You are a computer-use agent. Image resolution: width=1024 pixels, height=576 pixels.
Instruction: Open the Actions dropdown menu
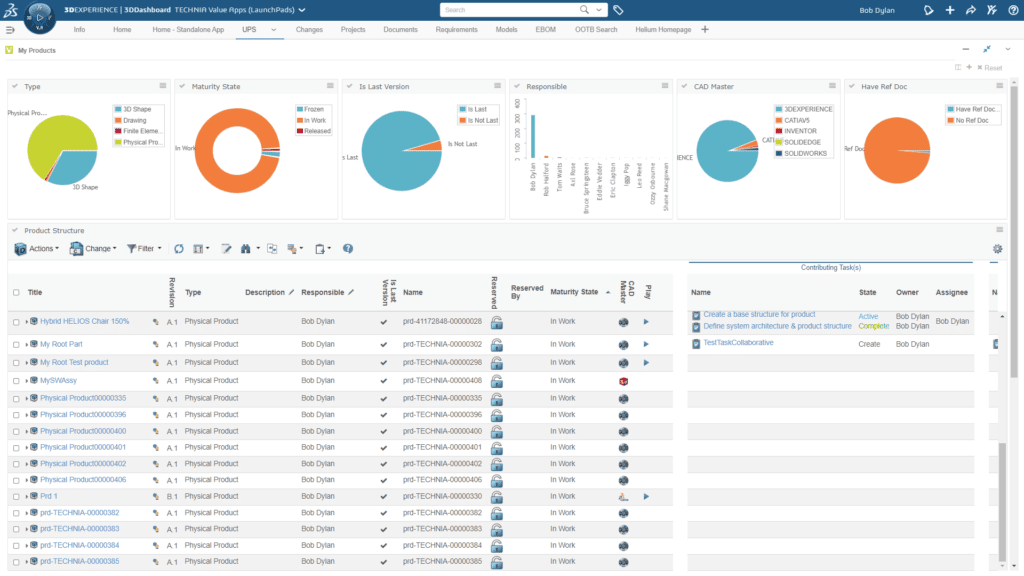[37, 249]
